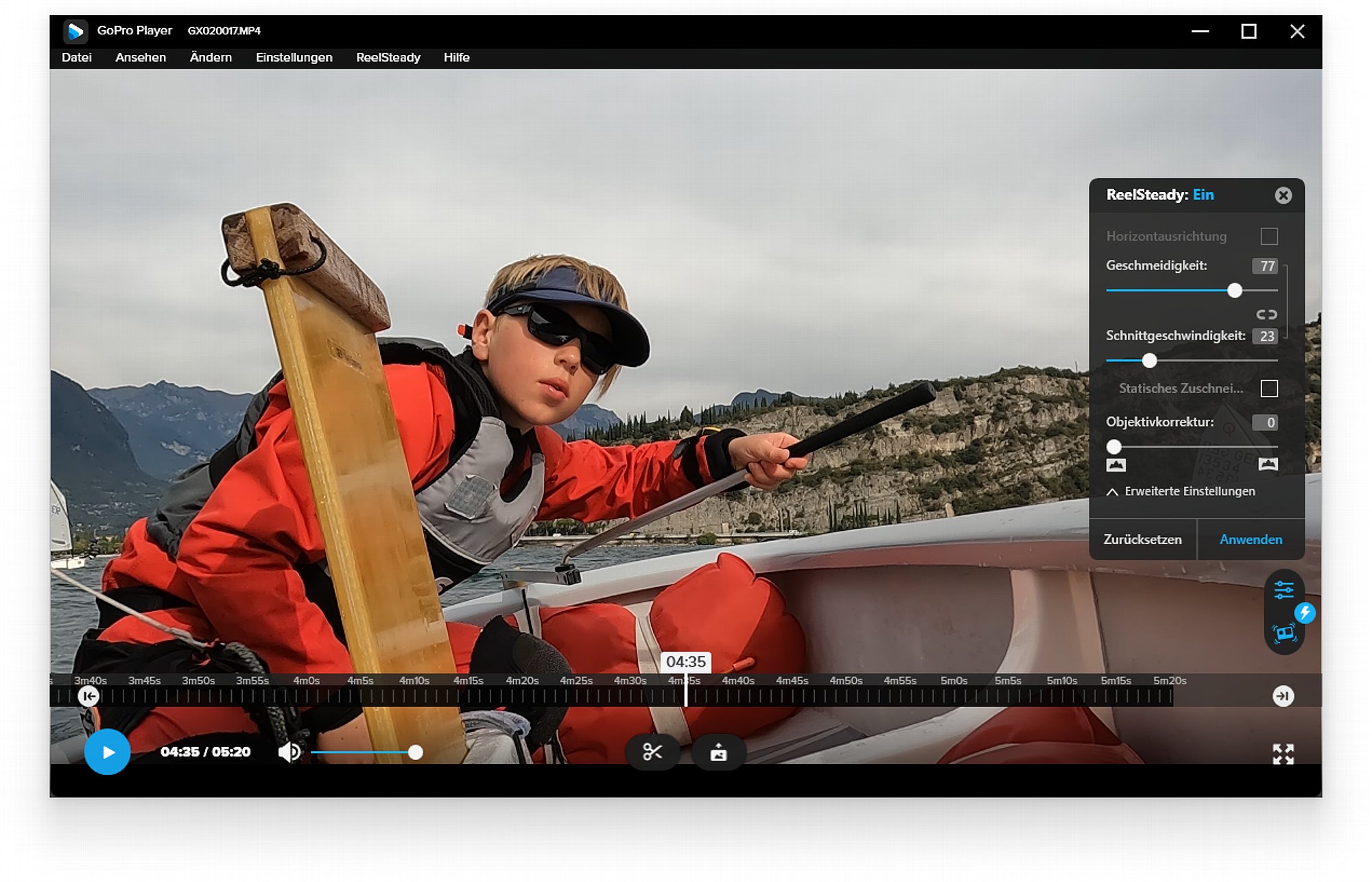
Task: Open the Datei menu
Action: 76,58
